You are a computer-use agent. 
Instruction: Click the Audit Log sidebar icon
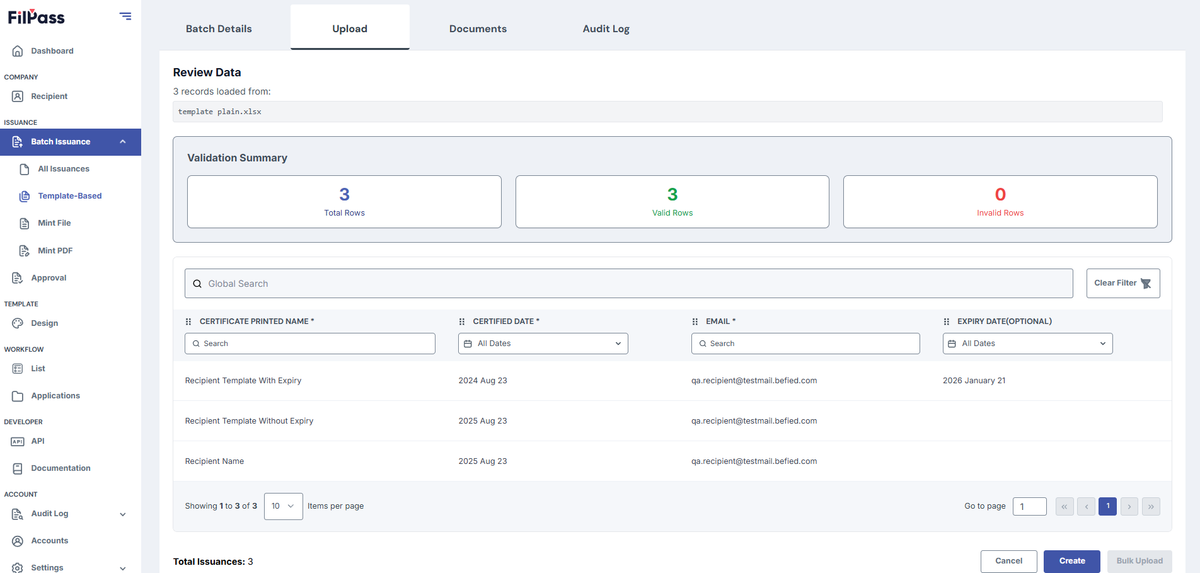point(17,514)
